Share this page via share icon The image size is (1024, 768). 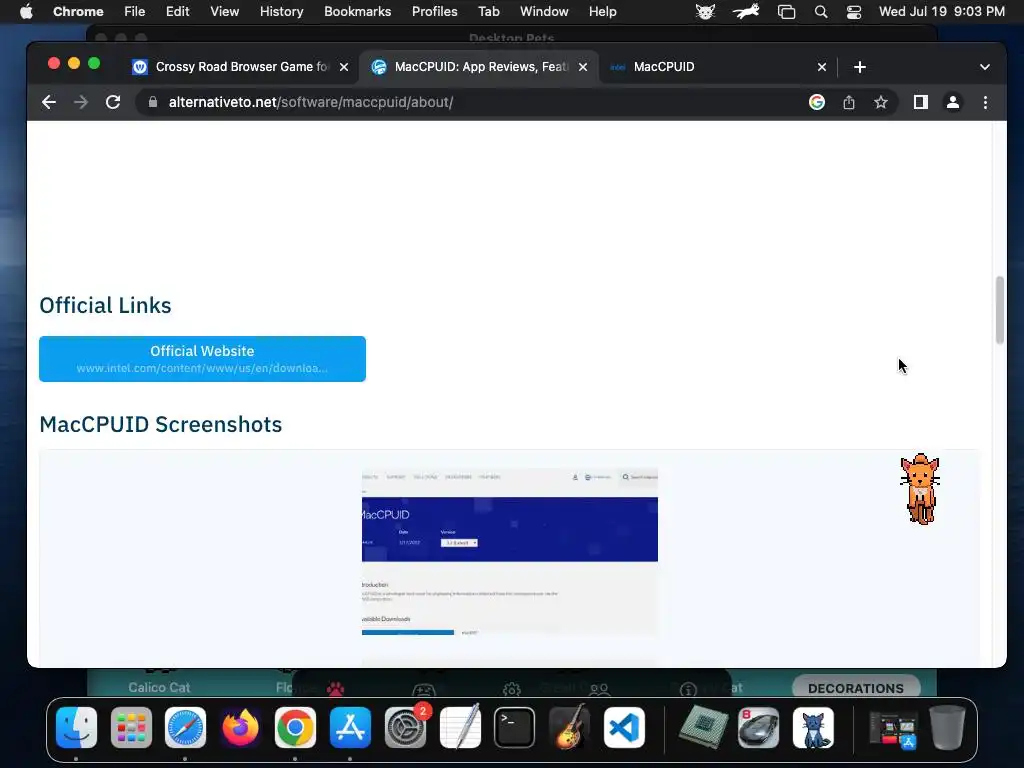tap(848, 103)
